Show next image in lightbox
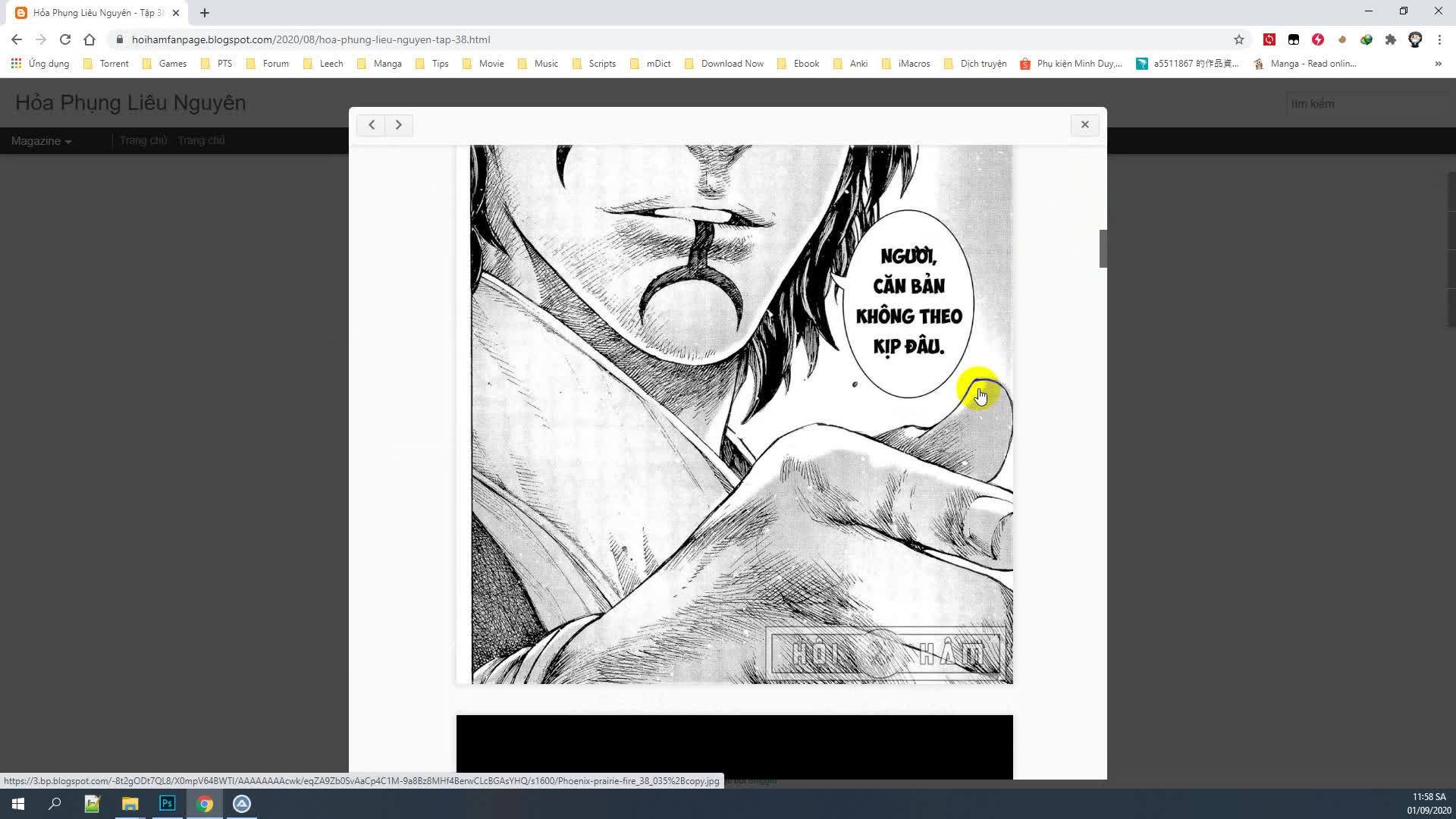Viewport: 1456px width, 819px height. pyautogui.click(x=399, y=125)
